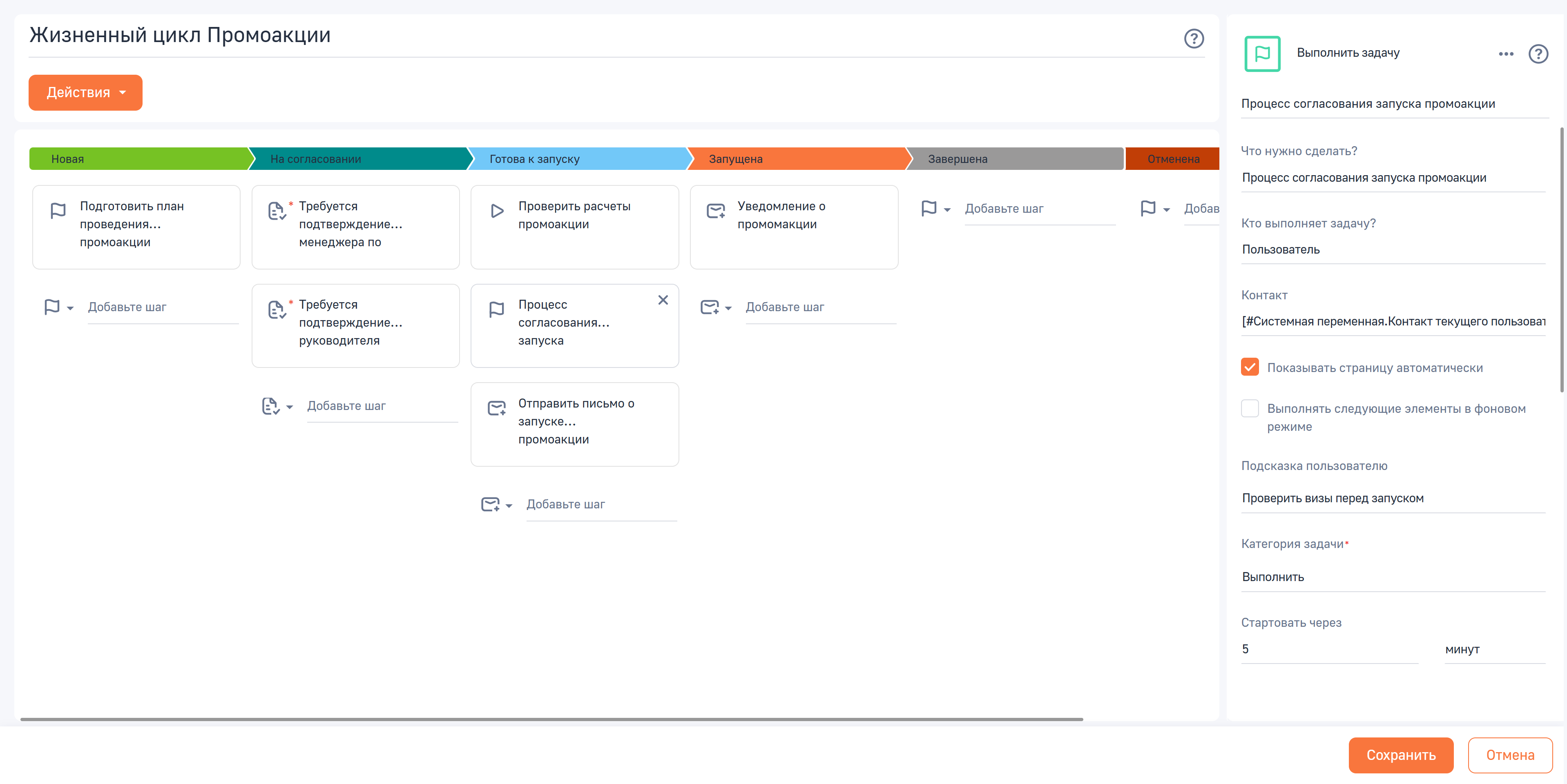Remove 'Процесс согласования' card via X
The width and height of the screenshot is (1567, 784).
tap(663, 300)
